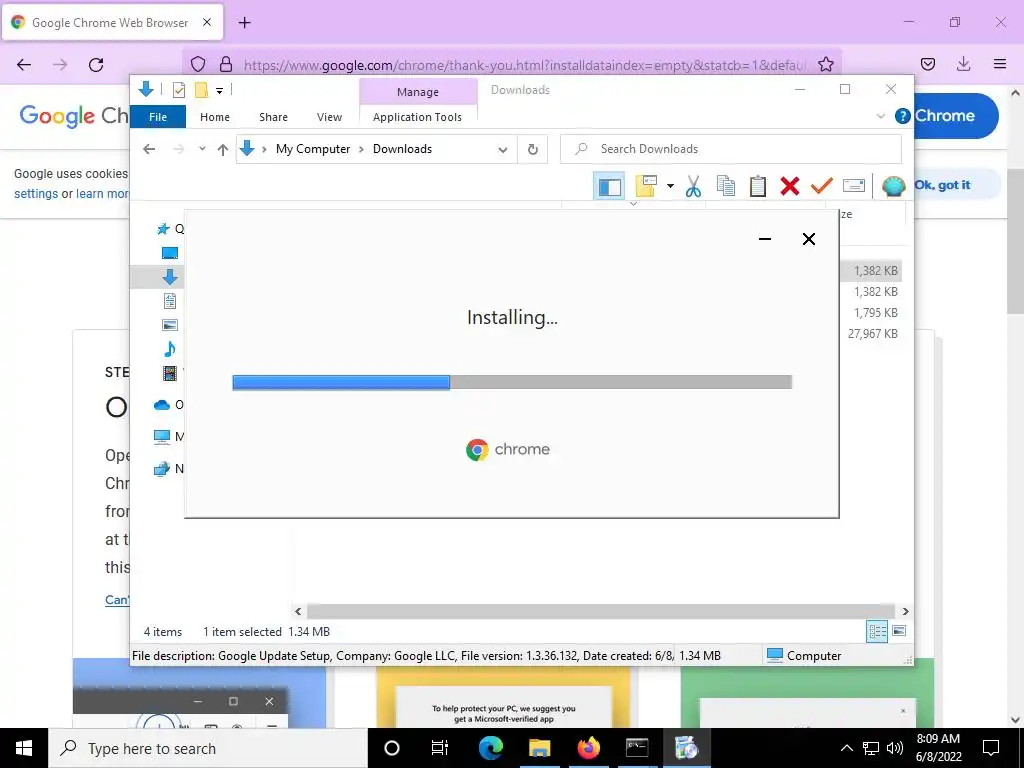Click the Copy icon in Explorer toolbar
Image resolution: width=1024 pixels, height=768 pixels.
point(726,186)
